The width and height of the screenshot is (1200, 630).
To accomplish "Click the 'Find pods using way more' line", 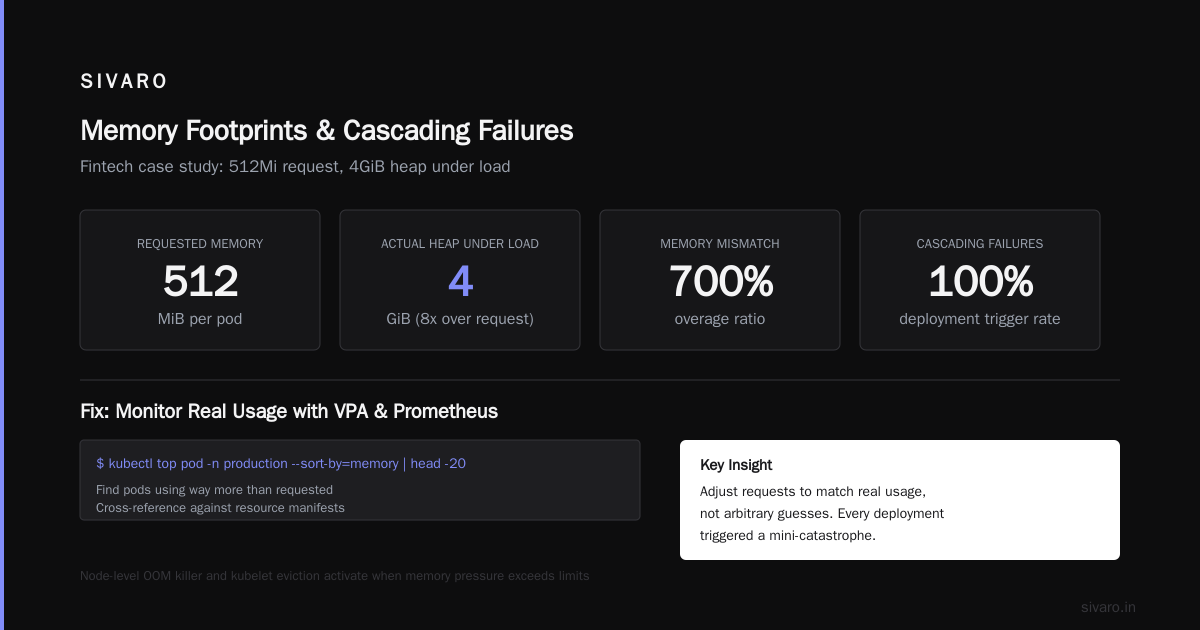I will [x=214, y=490].
